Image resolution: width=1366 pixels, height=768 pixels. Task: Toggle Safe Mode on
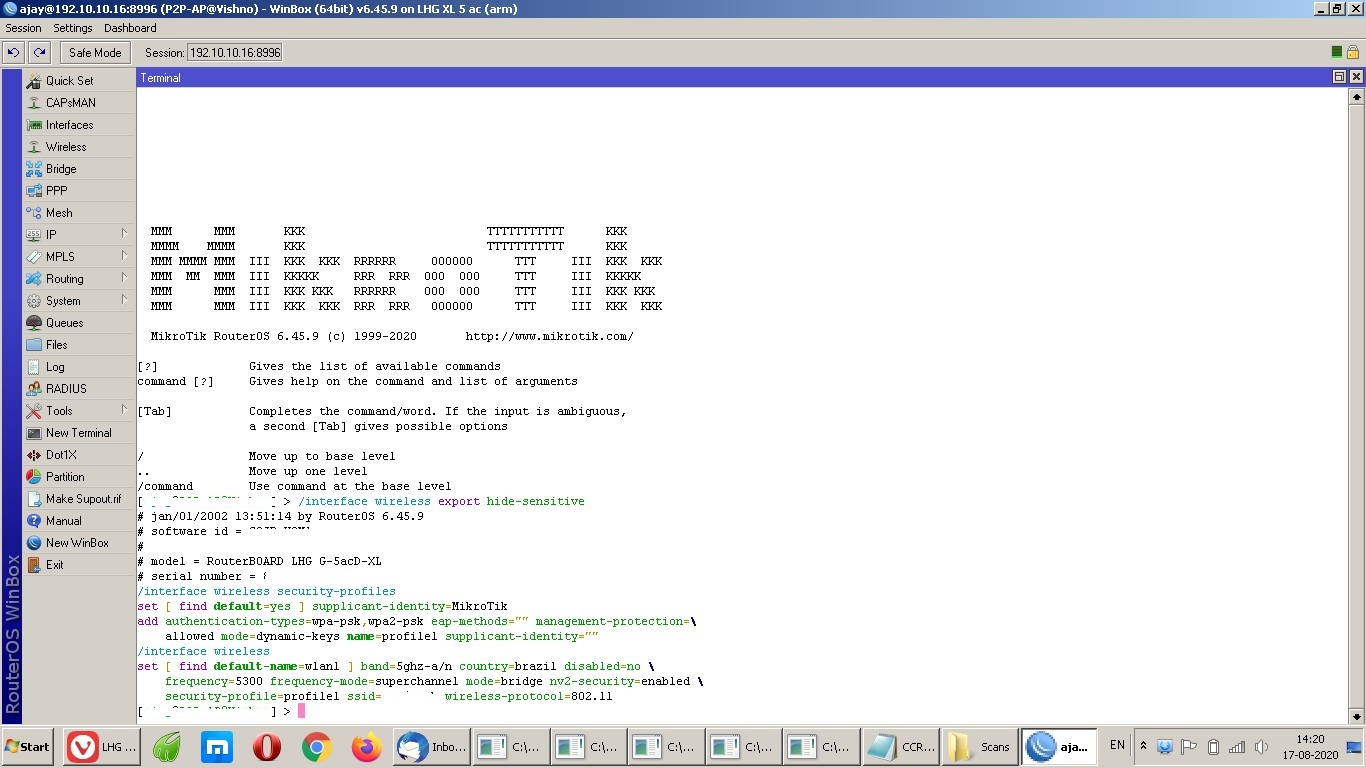95,52
